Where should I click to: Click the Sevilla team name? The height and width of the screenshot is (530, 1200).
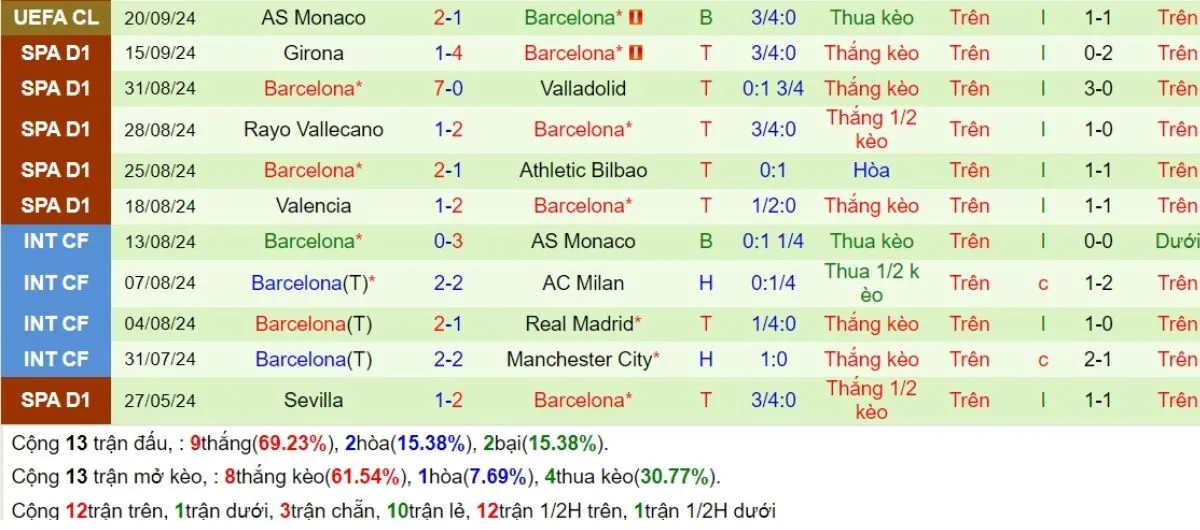pyautogui.click(x=313, y=400)
